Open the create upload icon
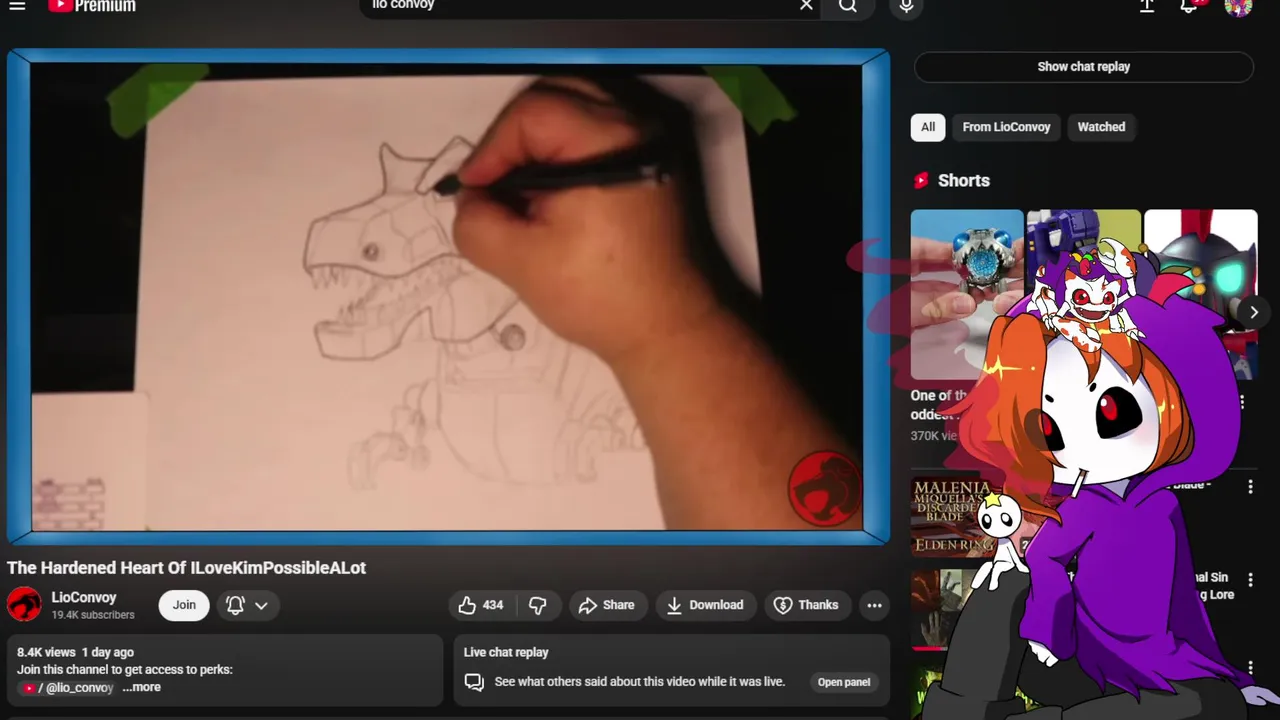The height and width of the screenshot is (720, 1280). [x=1147, y=6]
